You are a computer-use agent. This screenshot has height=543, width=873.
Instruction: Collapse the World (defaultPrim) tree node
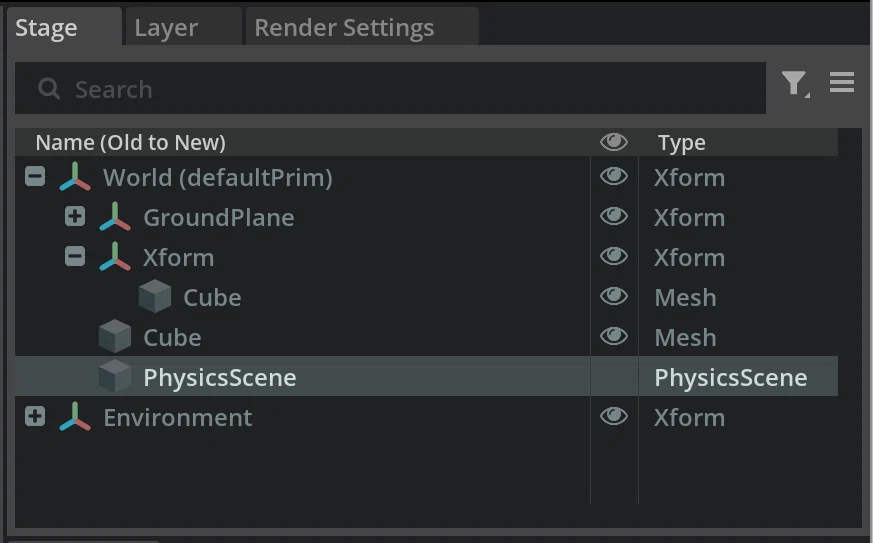(x=35, y=177)
